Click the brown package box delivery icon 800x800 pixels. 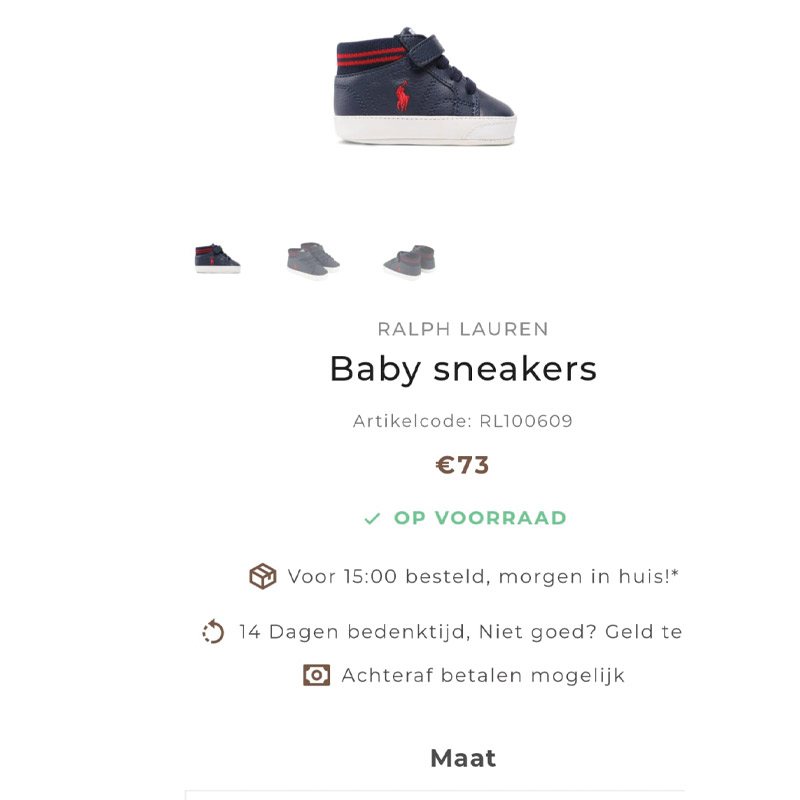tap(262, 577)
